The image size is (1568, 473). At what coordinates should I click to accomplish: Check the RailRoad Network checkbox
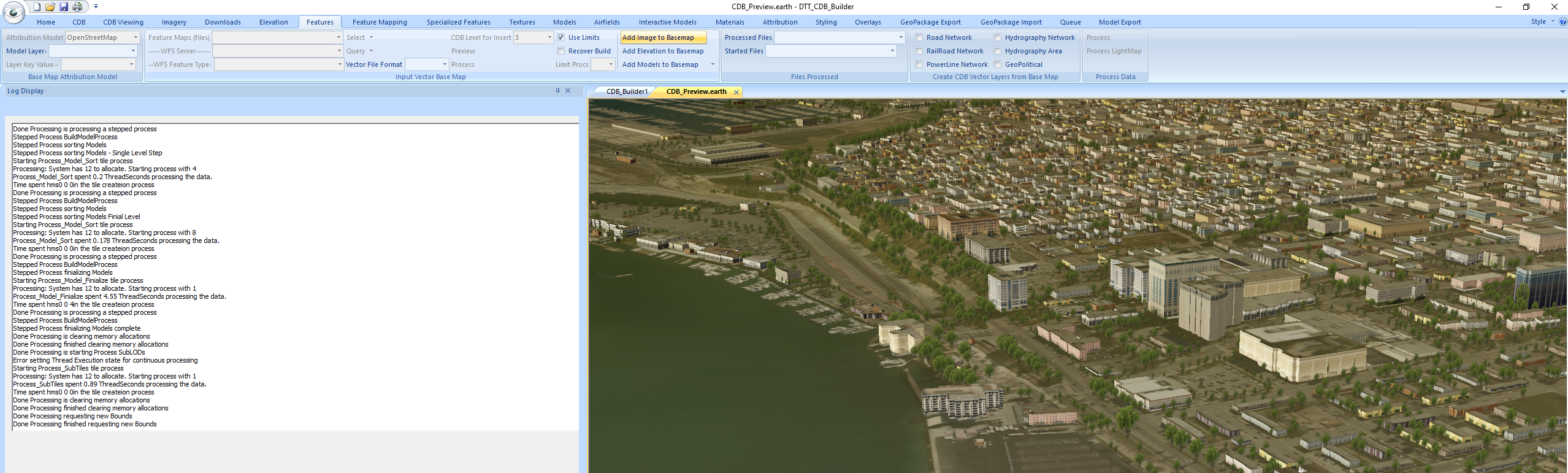point(919,51)
